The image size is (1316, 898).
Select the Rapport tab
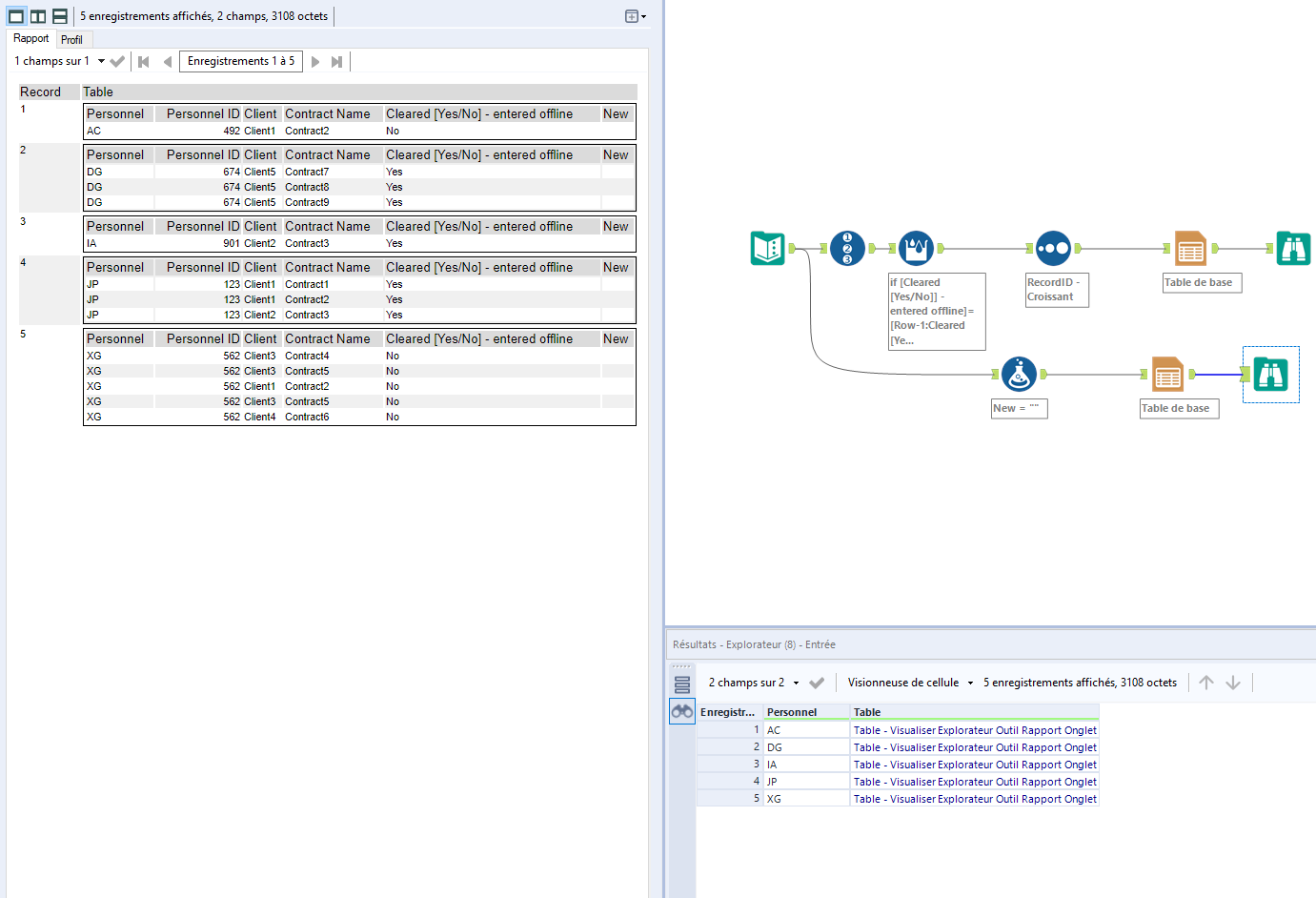point(30,39)
